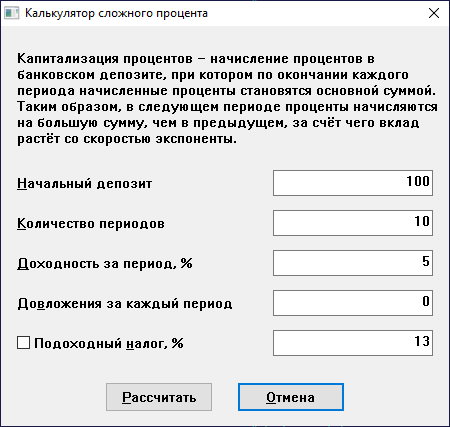Focus the Доходность за период input field
450x427 pixels.
pyautogui.click(x=353, y=263)
